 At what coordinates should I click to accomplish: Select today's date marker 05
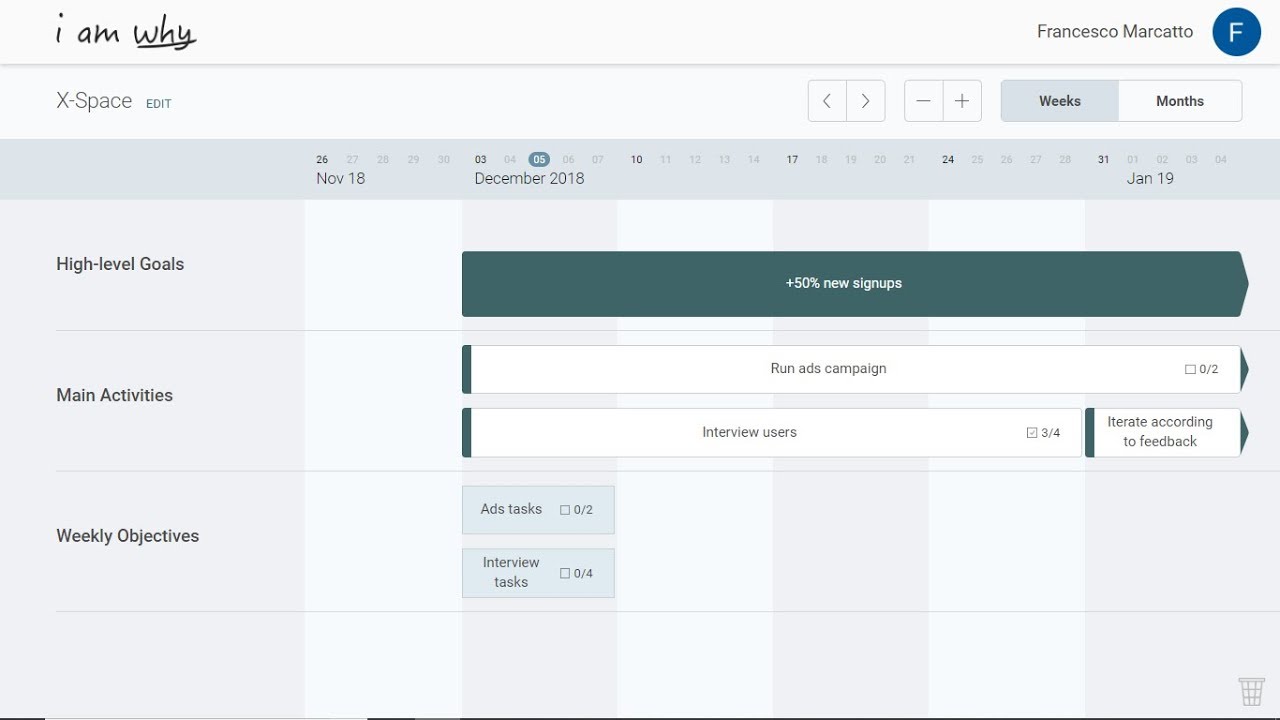click(539, 159)
